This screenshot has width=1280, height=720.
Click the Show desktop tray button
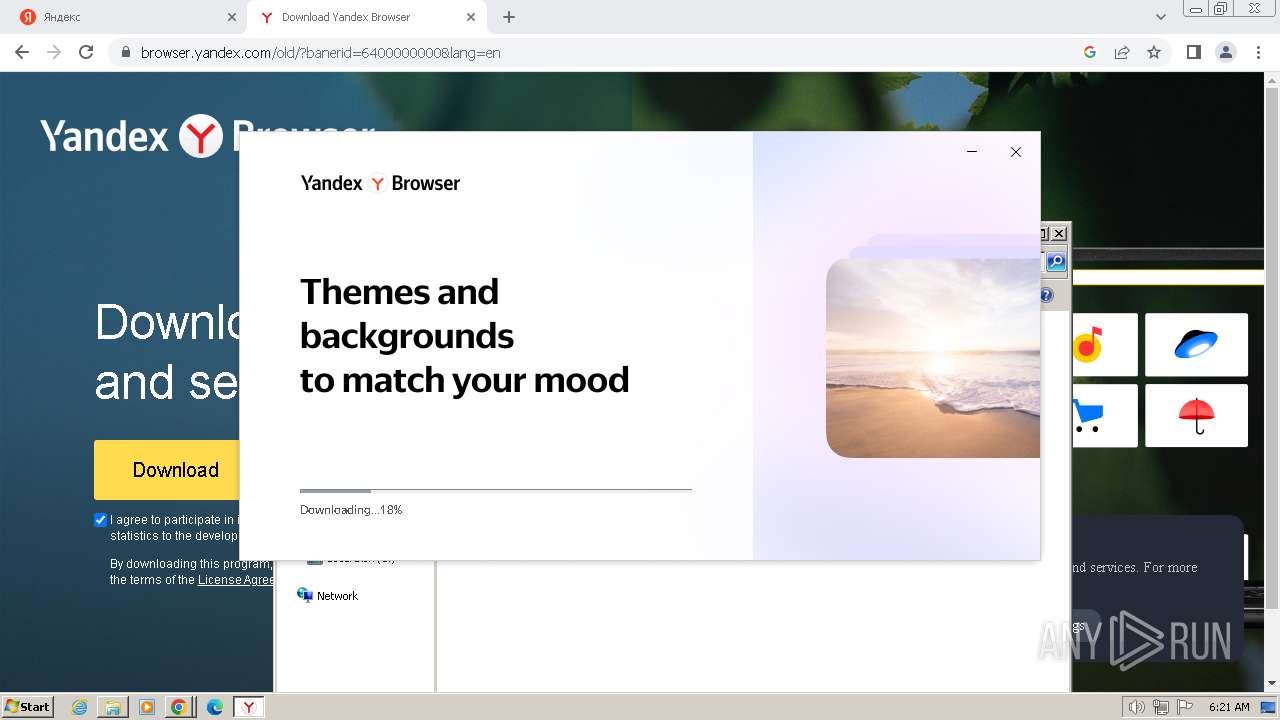[x=1269, y=707]
